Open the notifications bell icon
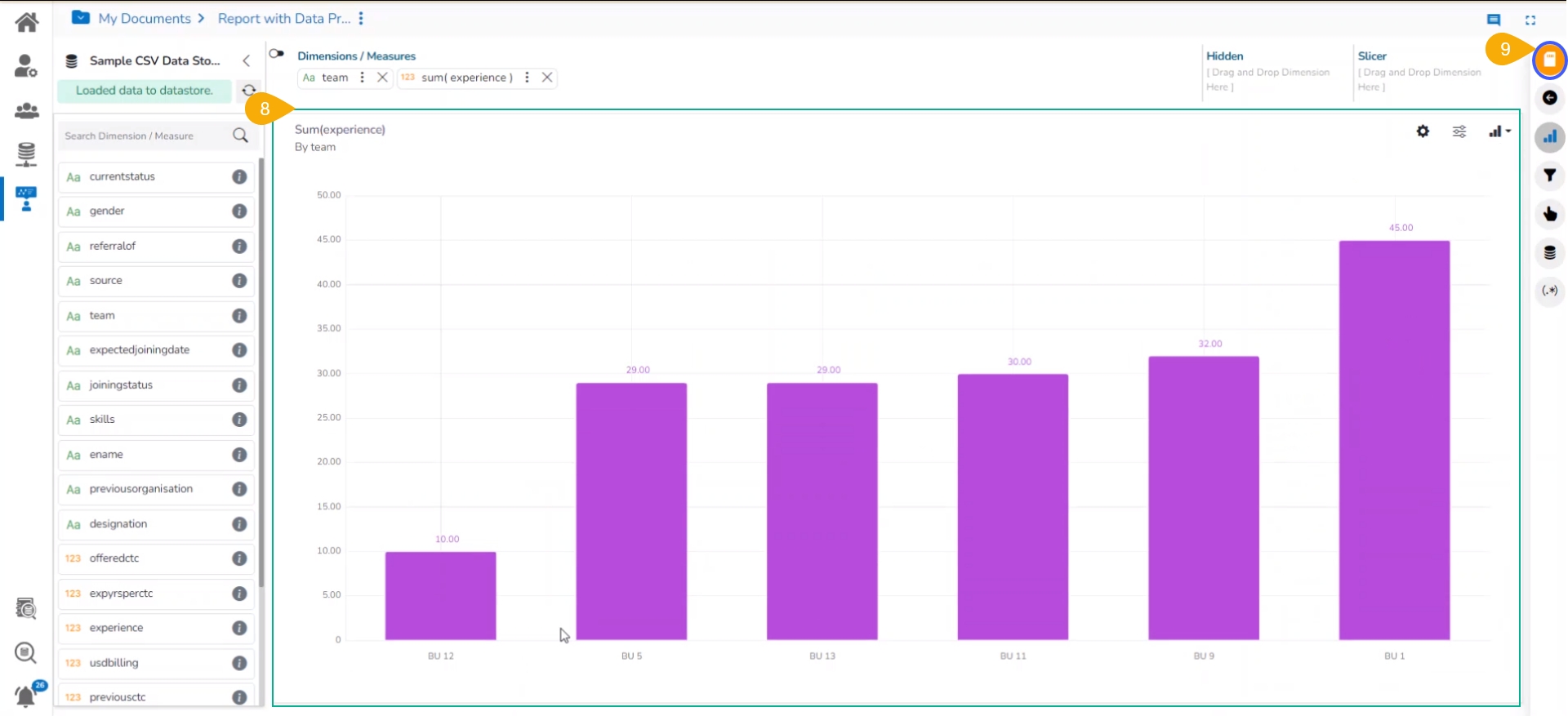Image resolution: width=1568 pixels, height=716 pixels. coord(26,696)
